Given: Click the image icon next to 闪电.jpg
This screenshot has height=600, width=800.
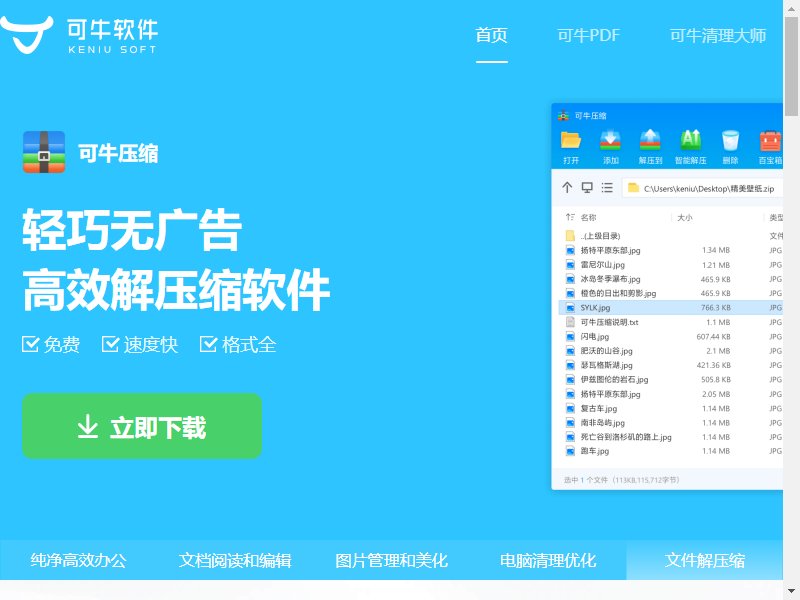Looking at the screenshot, I should pyautogui.click(x=570, y=337).
